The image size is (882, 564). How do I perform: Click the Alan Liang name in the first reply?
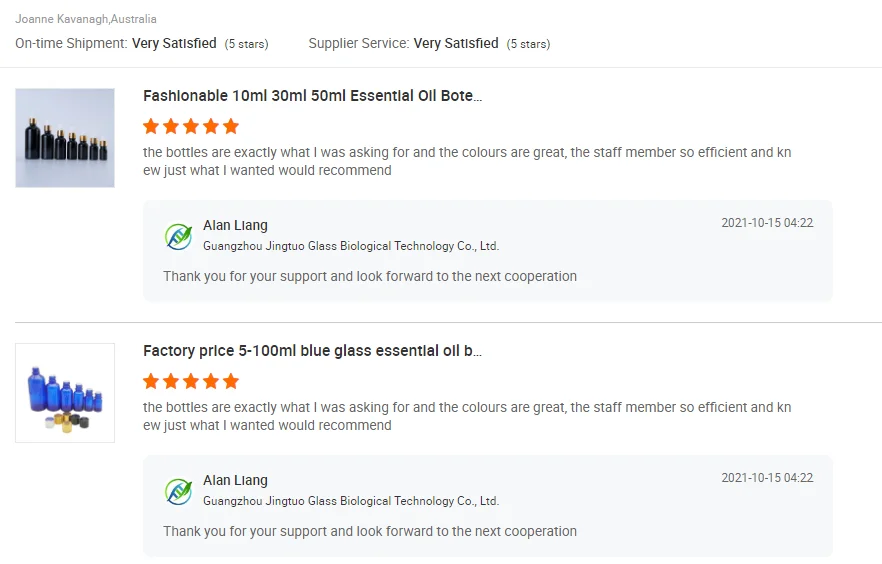click(235, 226)
